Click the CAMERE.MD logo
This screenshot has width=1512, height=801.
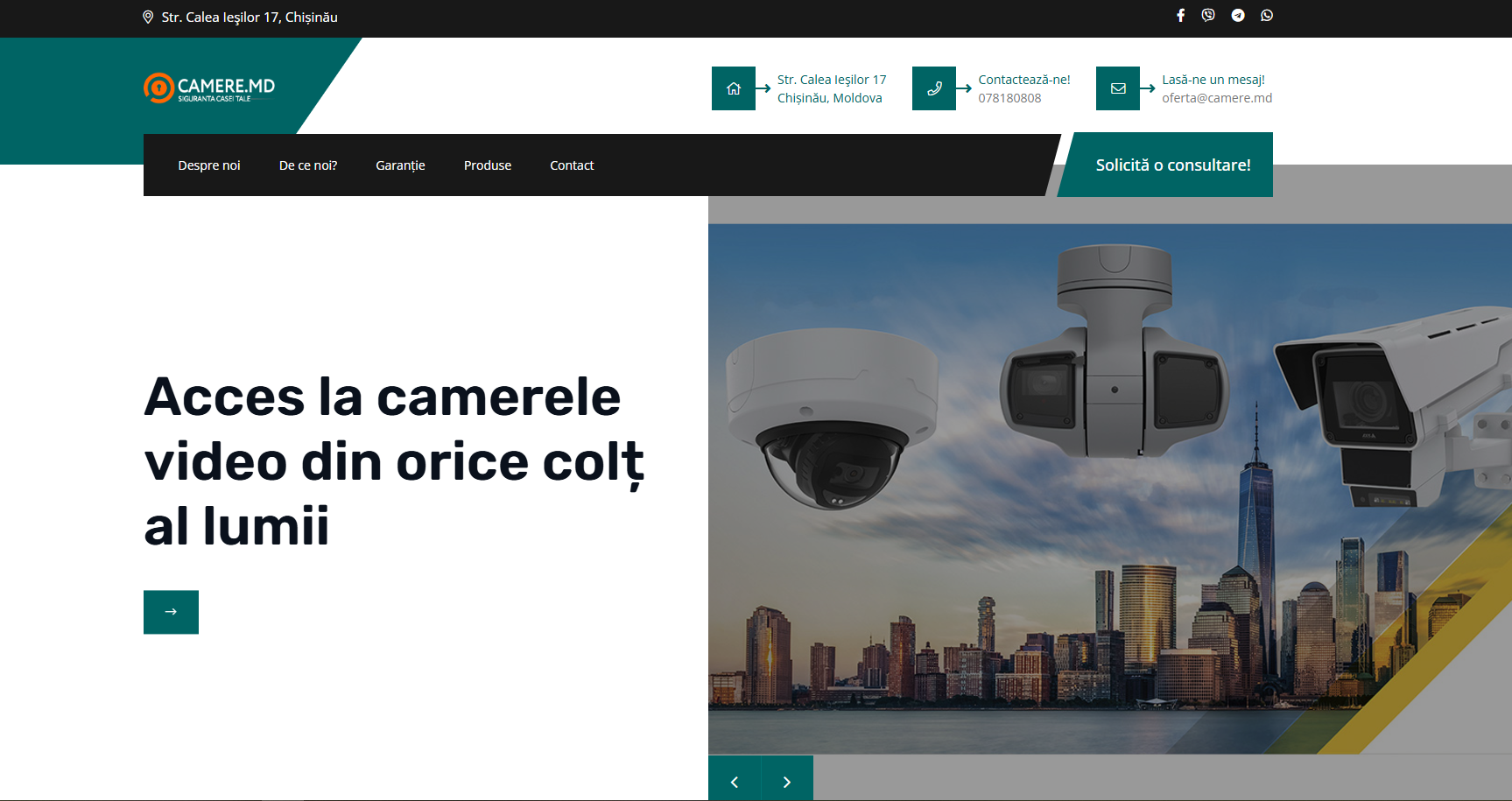coord(209,88)
